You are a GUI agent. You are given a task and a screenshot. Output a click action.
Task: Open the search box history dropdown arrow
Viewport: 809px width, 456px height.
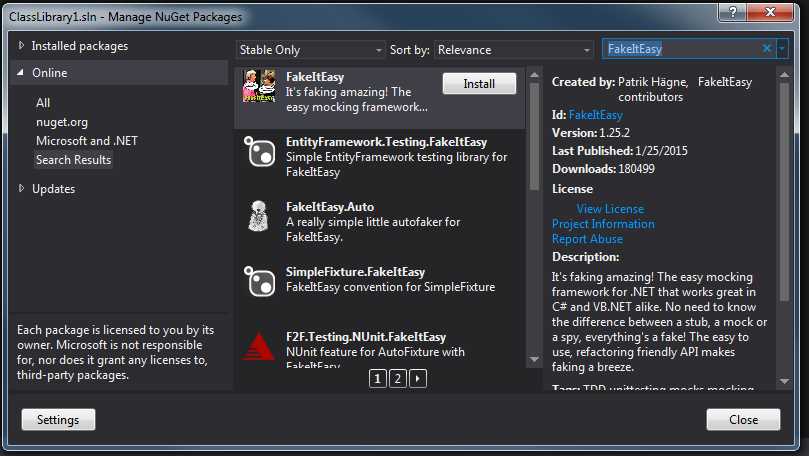tap(782, 48)
